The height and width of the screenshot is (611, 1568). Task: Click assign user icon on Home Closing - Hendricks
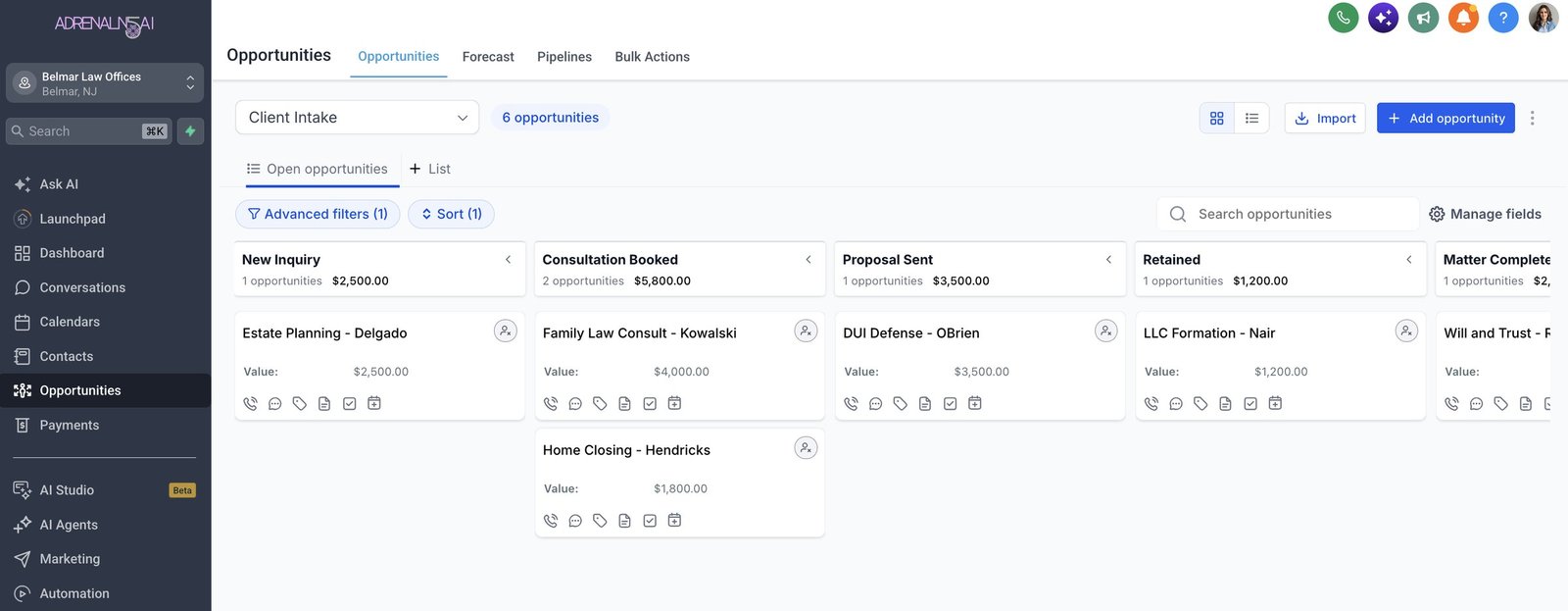[x=806, y=448]
